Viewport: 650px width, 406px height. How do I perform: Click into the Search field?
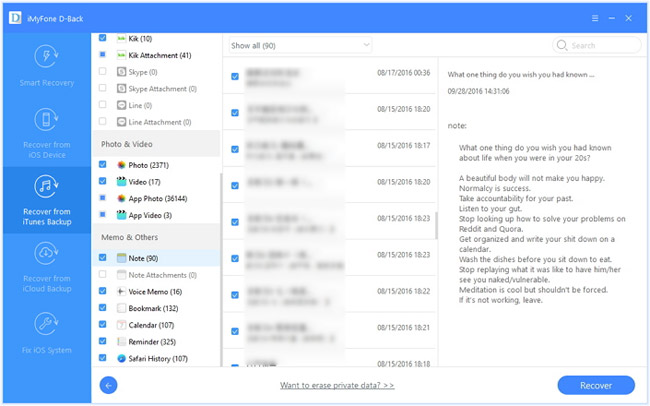[x=597, y=45]
